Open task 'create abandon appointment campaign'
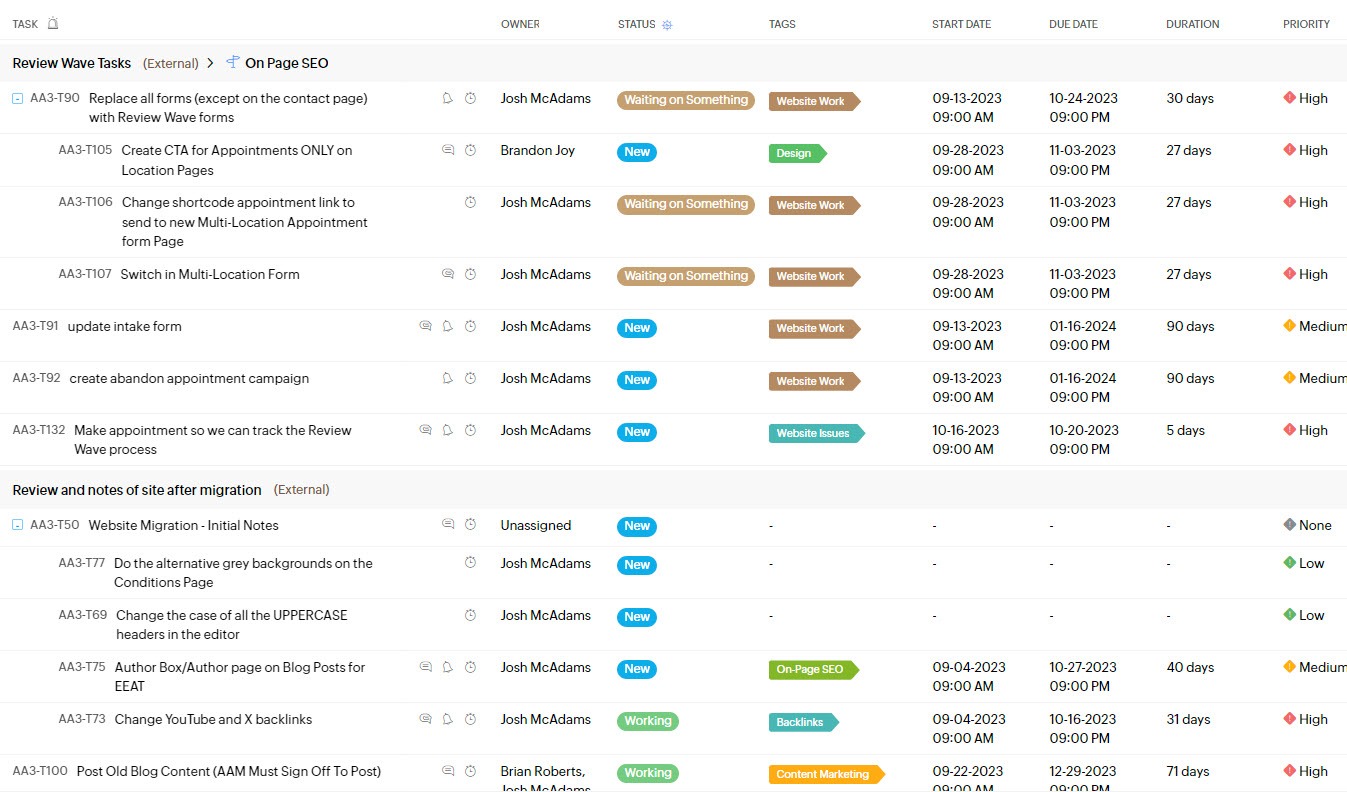This screenshot has height=792, width=1347. 189,378
